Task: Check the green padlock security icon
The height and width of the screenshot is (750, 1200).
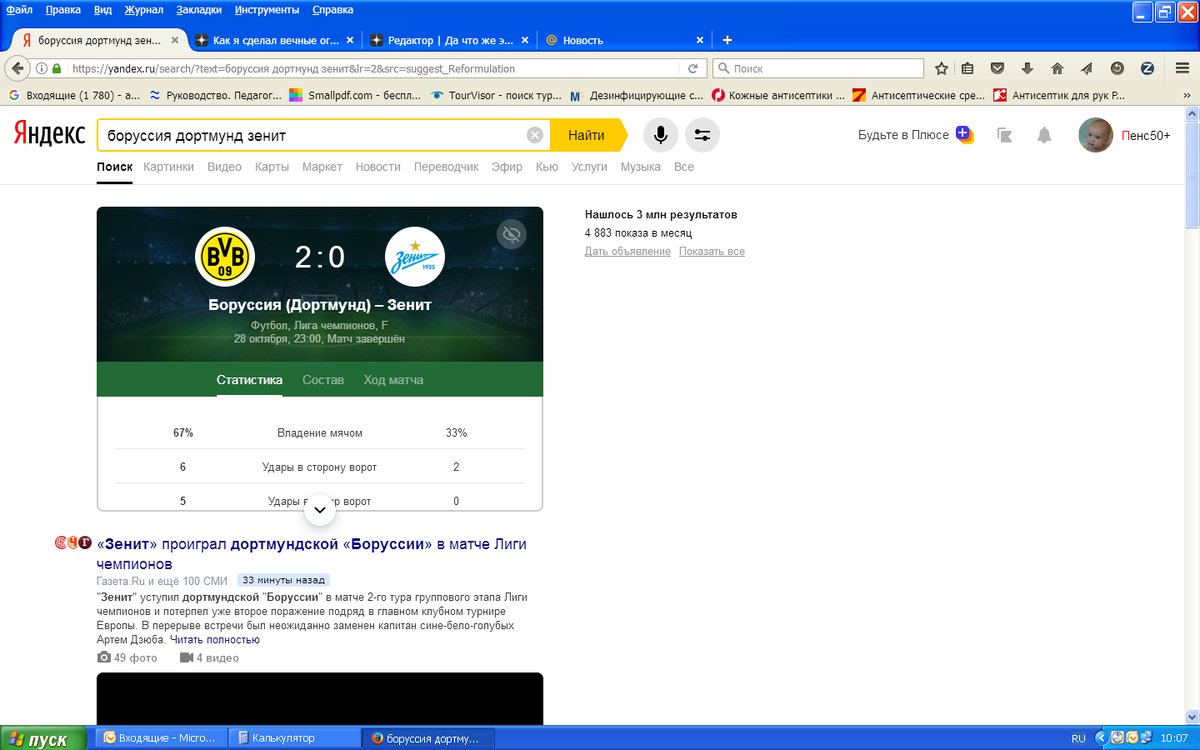Action: pyautogui.click(x=57, y=69)
